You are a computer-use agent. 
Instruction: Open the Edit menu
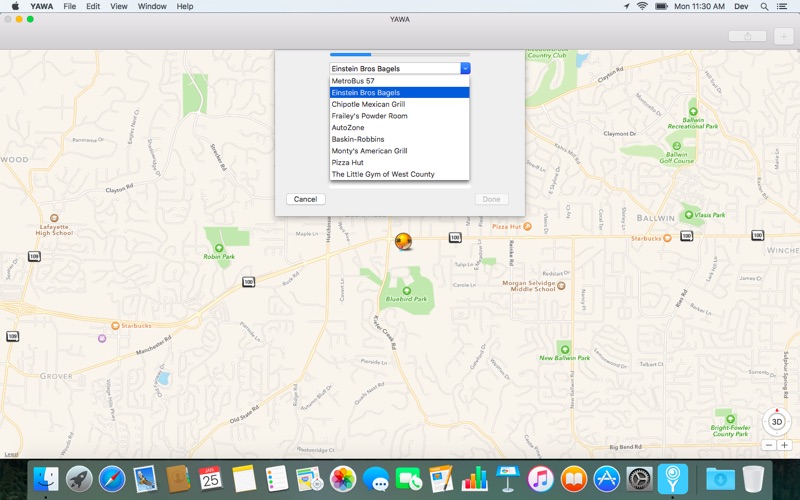pos(93,6)
